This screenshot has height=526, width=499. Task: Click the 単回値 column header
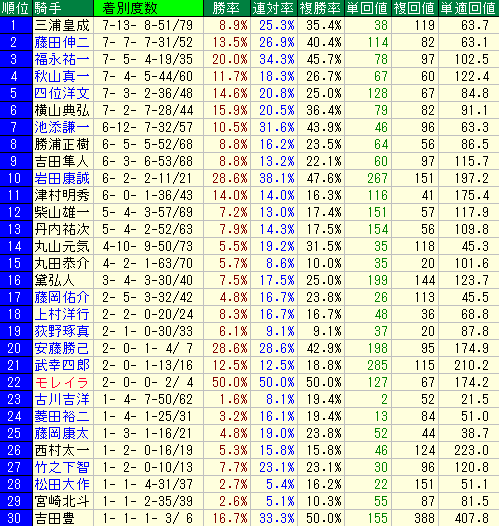[x=368, y=8]
